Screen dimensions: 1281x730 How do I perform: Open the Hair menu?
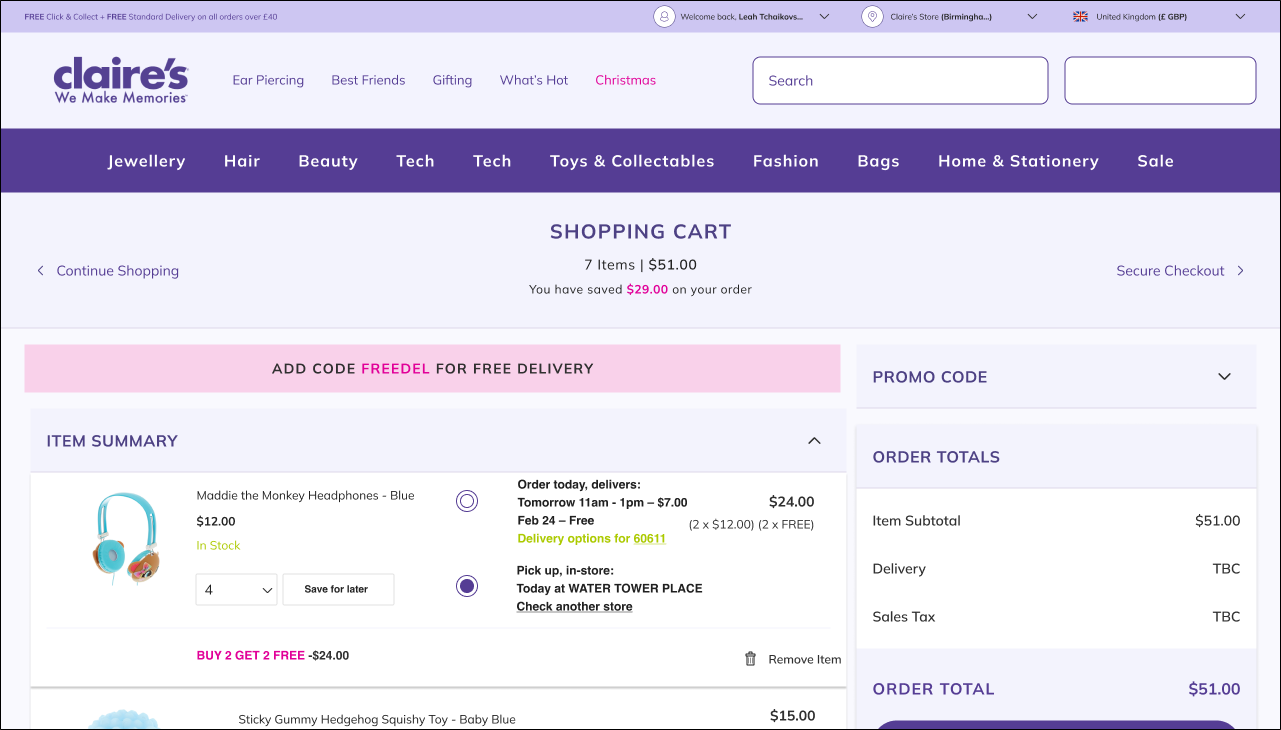click(x=242, y=161)
